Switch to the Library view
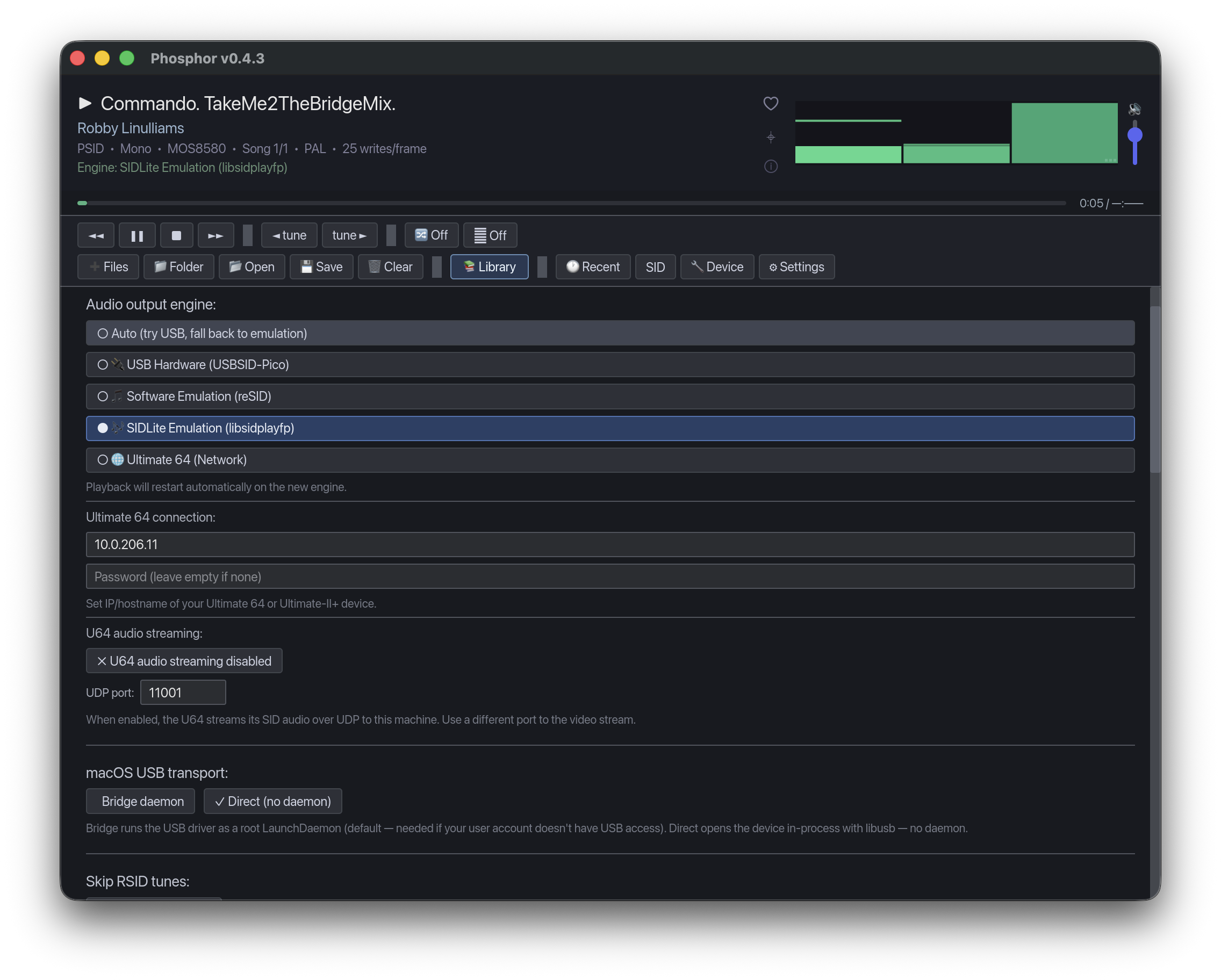The image size is (1221, 980). coord(489,267)
